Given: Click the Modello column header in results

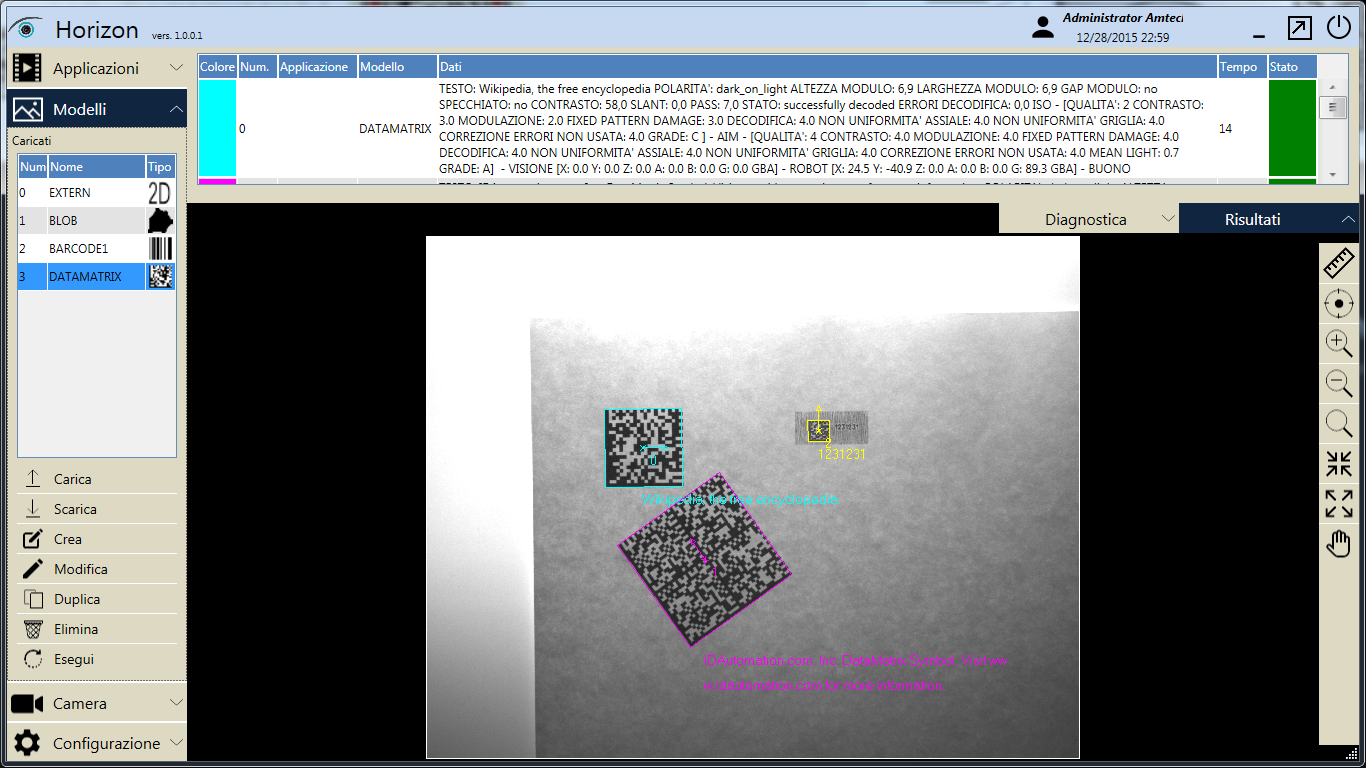Looking at the screenshot, I should 397,67.
